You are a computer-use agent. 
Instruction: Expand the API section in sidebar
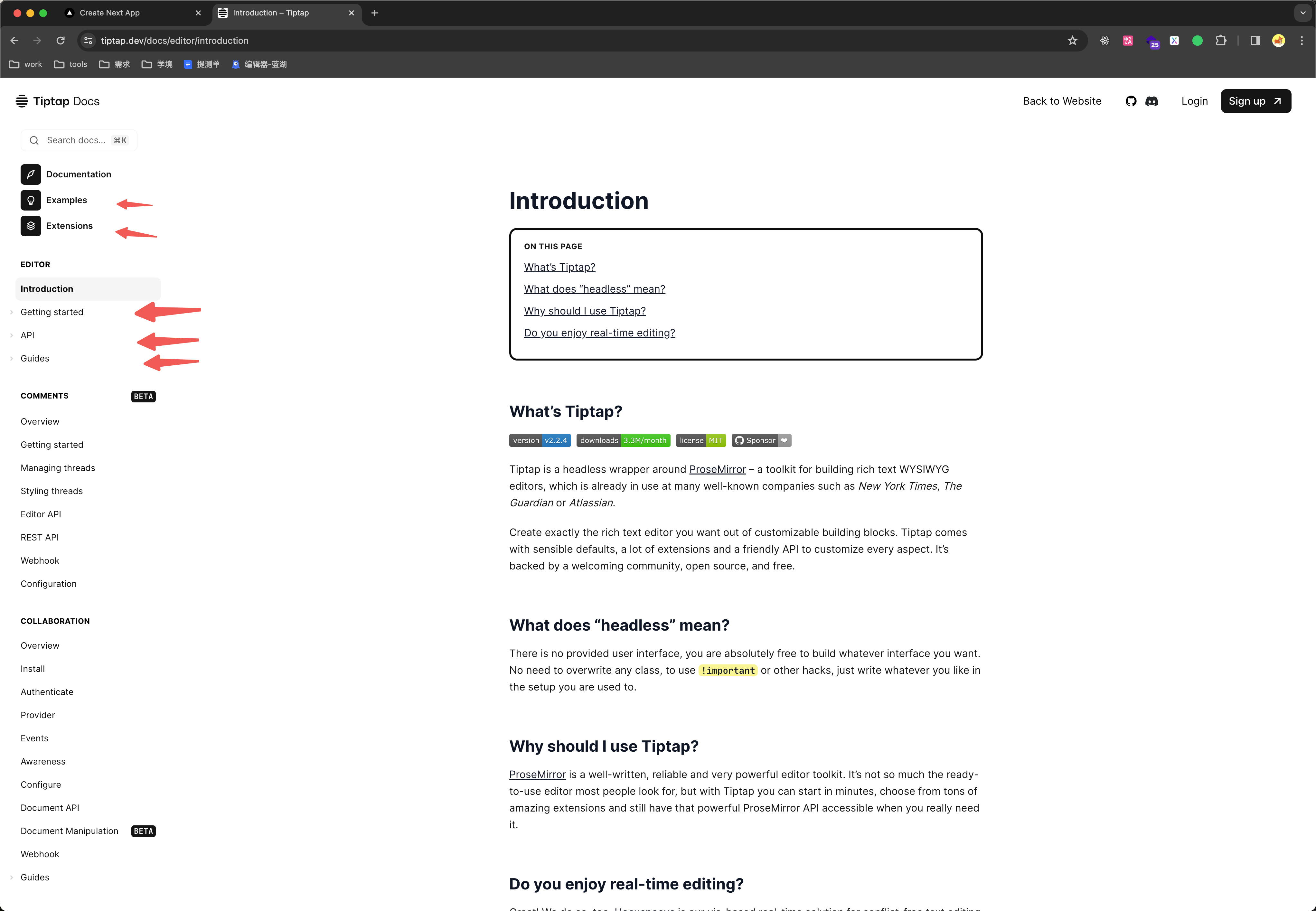click(11, 335)
